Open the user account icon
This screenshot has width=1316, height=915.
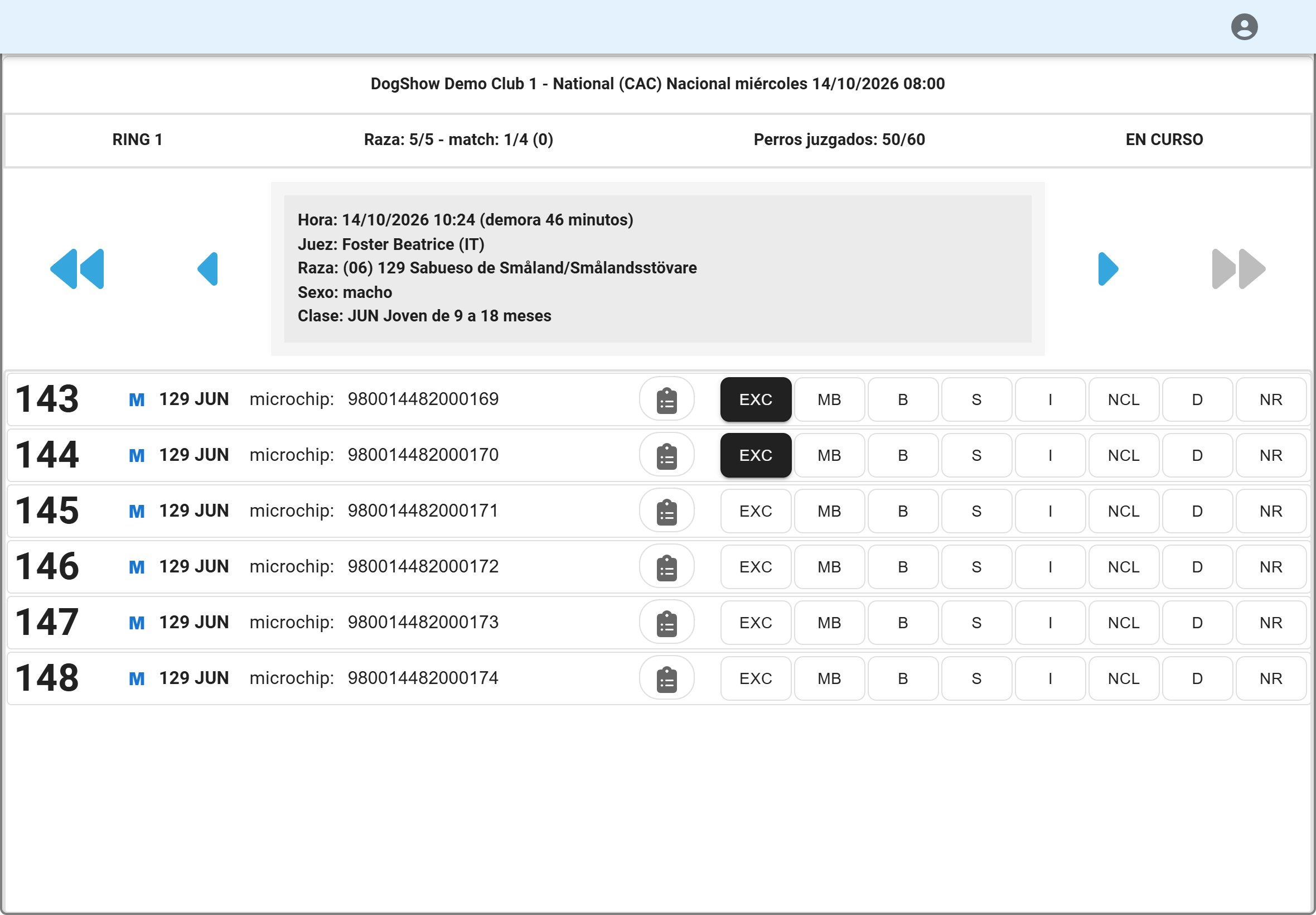[x=1244, y=27]
